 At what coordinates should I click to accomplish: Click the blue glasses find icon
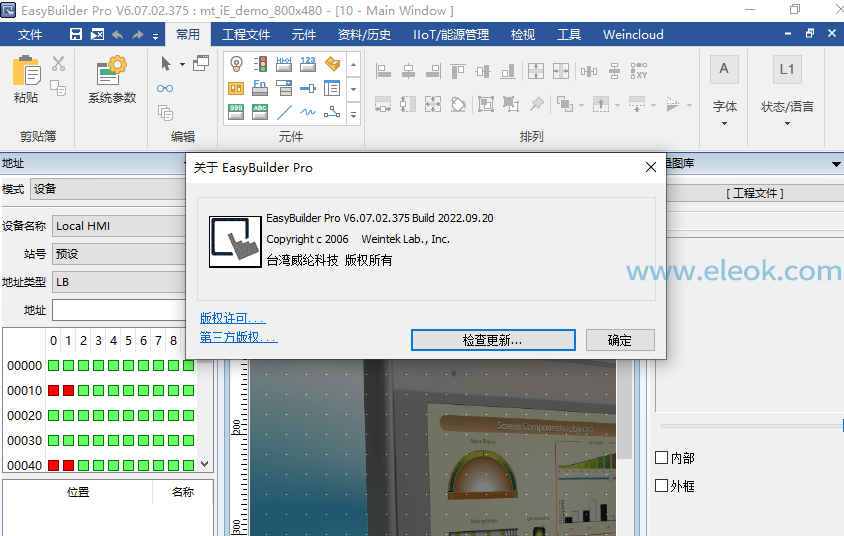click(x=165, y=88)
